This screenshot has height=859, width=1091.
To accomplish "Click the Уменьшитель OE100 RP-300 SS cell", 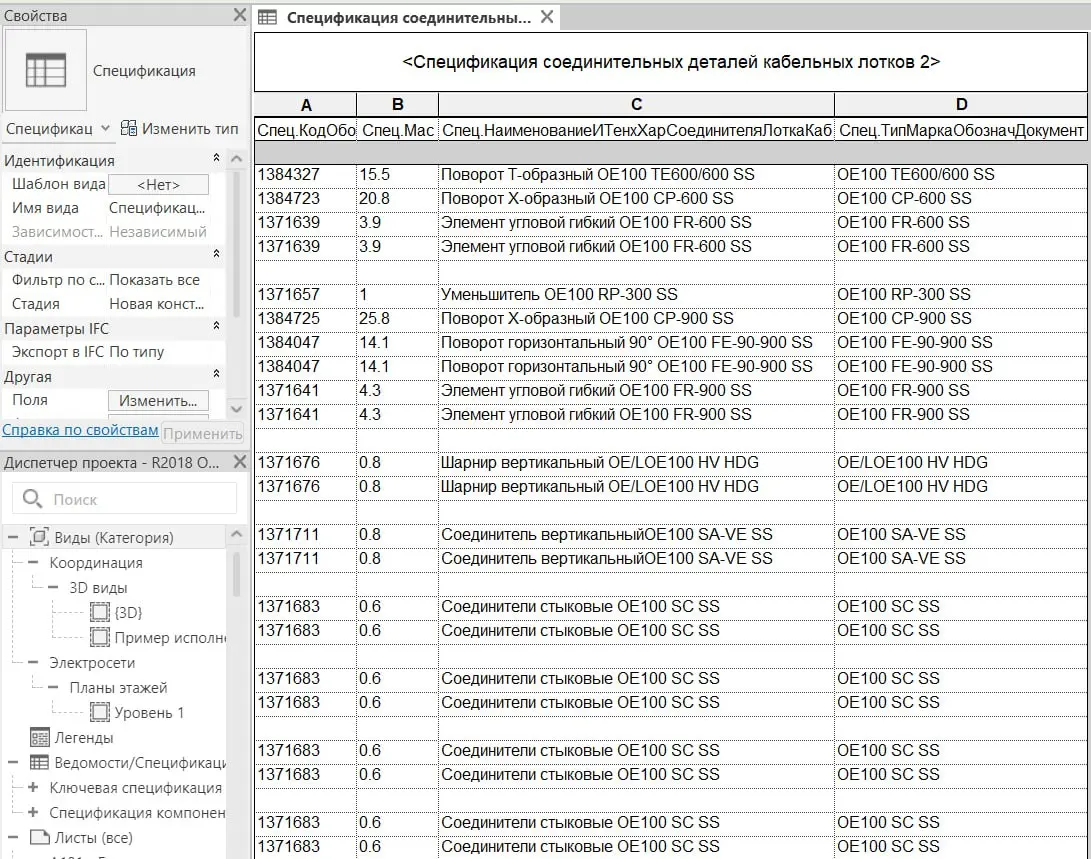I will [636, 295].
